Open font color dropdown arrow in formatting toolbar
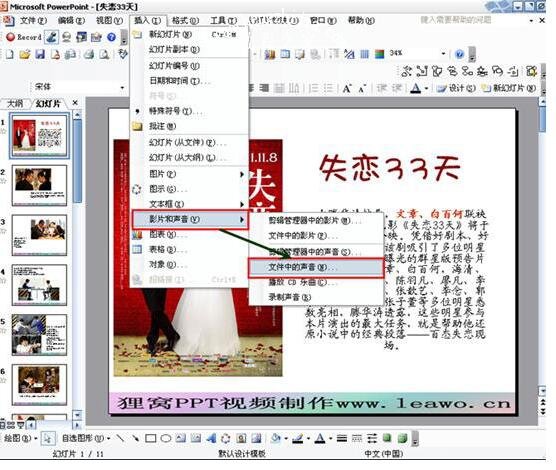The width and height of the screenshot is (556, 470). tap(426, 88)
